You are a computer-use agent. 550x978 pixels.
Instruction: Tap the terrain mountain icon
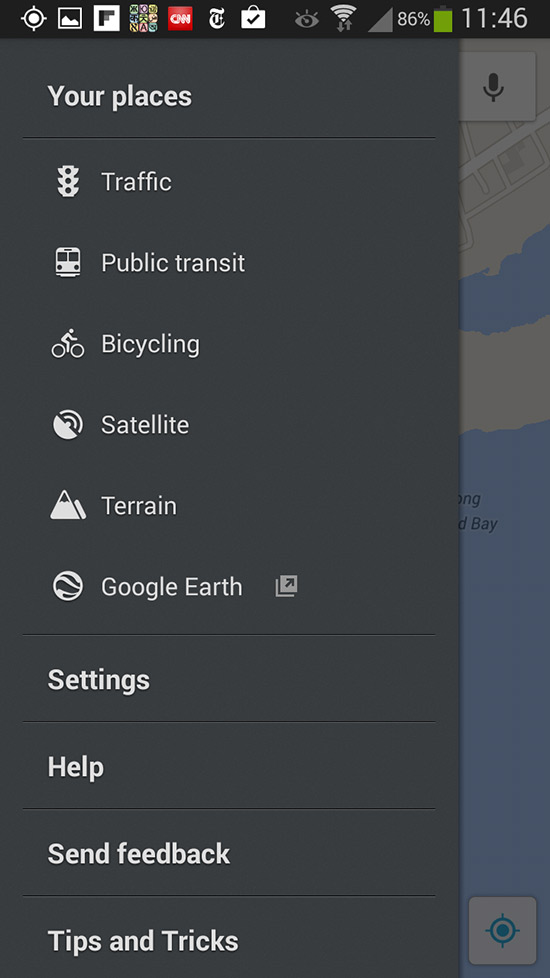68,506
